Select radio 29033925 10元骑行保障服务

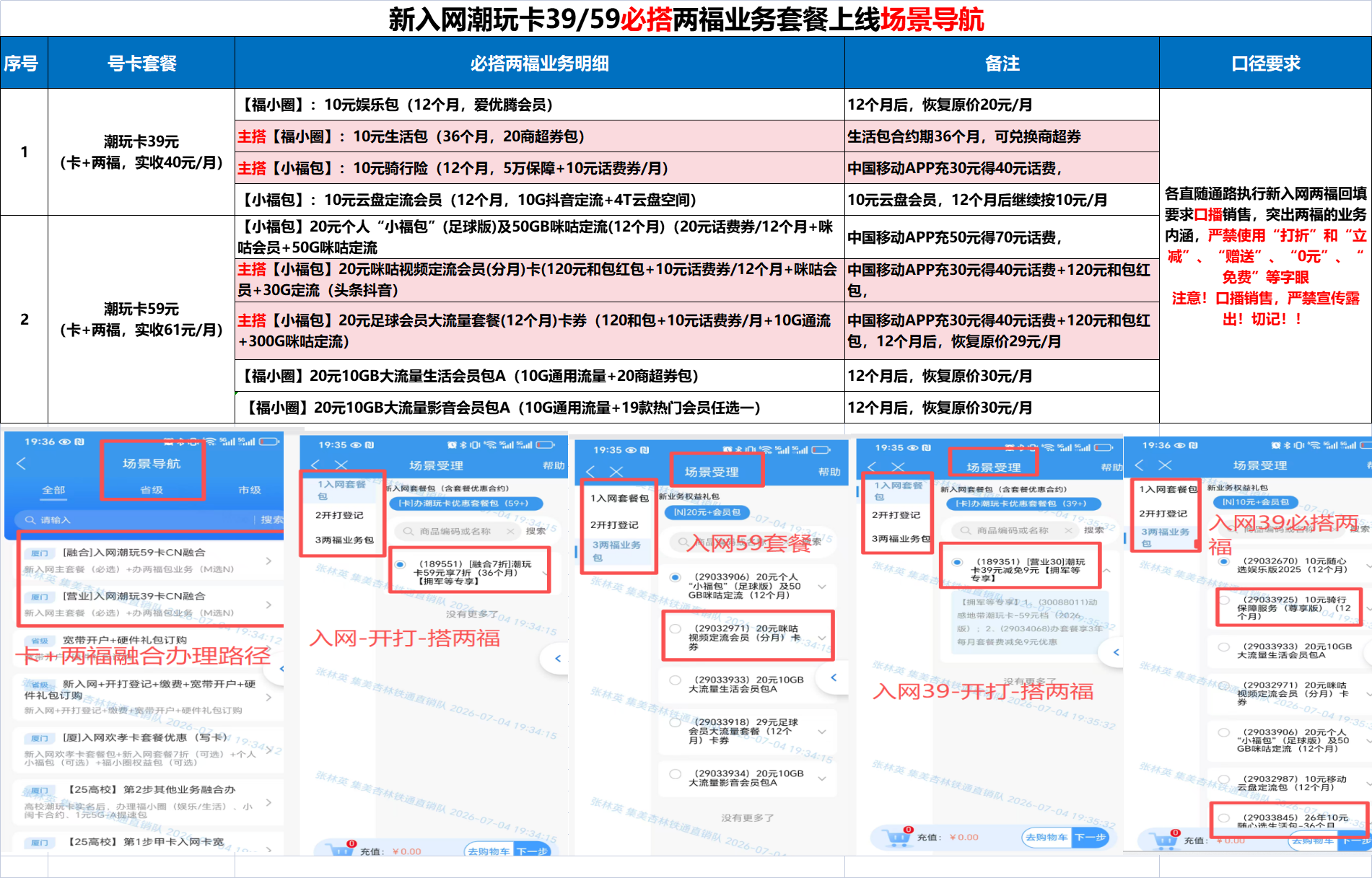[x=1224, y=600]
